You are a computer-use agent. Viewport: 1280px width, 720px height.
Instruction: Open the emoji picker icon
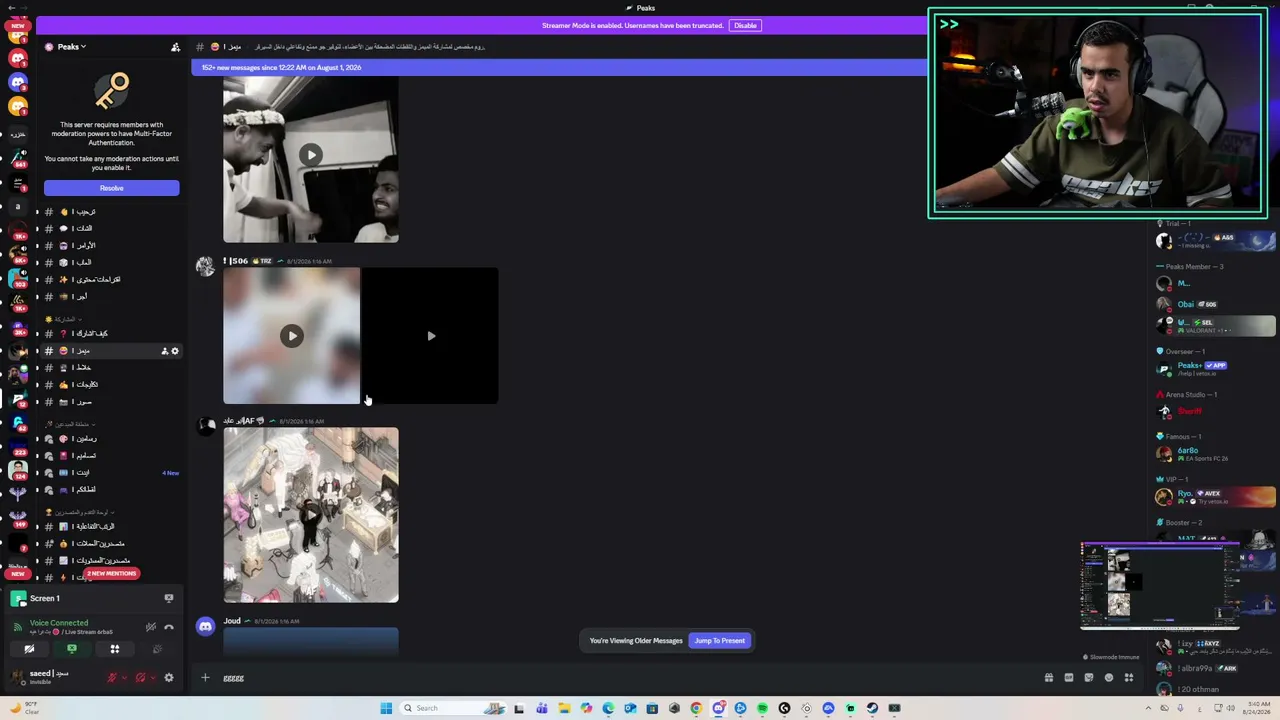click(1108, 678)
